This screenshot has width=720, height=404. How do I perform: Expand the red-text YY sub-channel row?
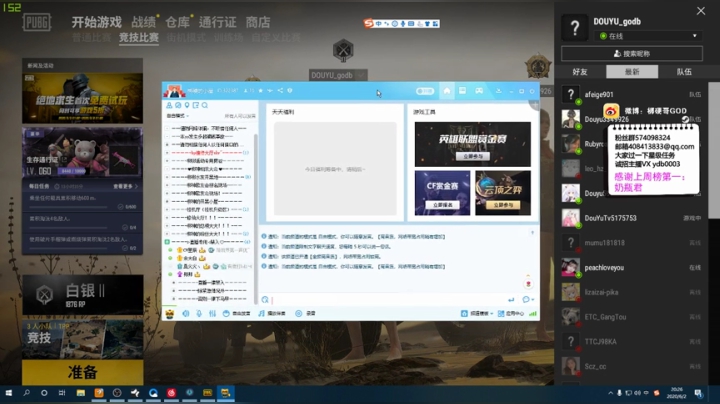pos(167,152)
